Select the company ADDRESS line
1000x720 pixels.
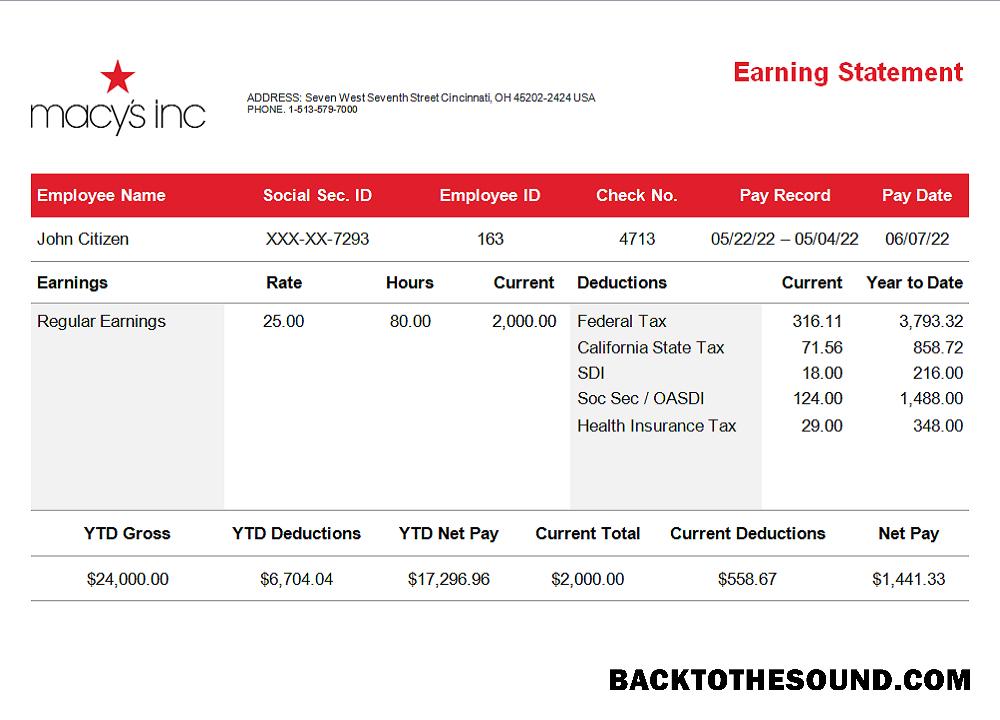[421, 98]
